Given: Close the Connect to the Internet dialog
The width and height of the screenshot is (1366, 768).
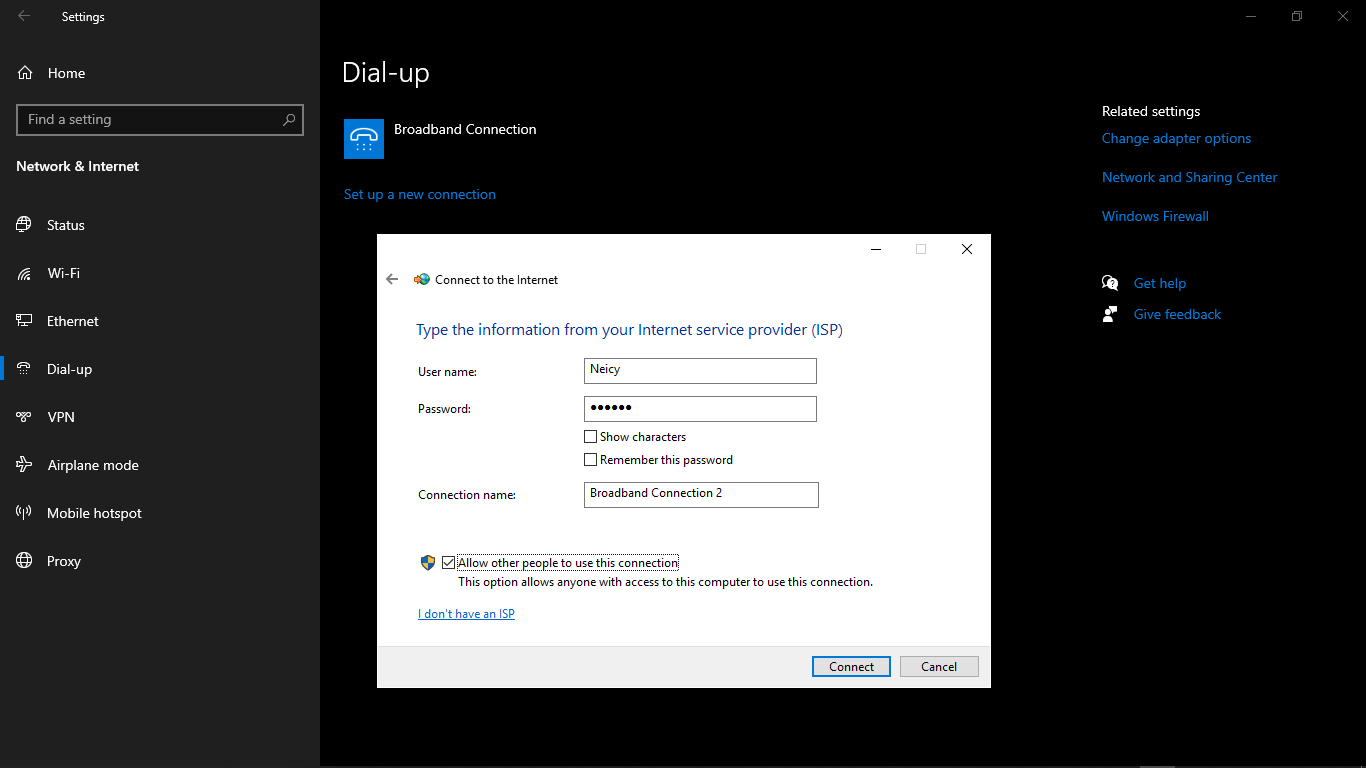Looking at the screenshot, I should click(x=967, y=249).
